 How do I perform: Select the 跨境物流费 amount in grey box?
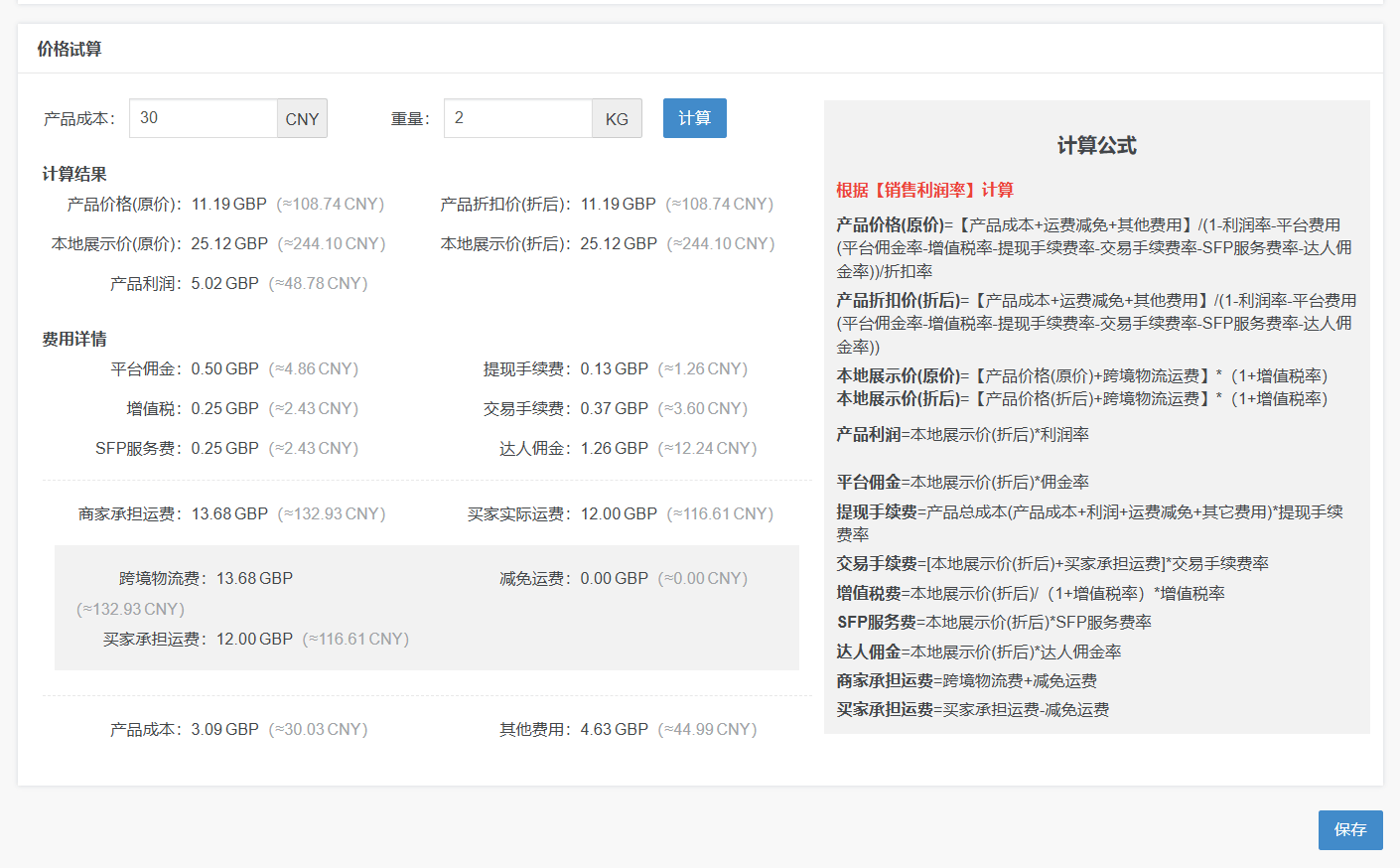[x=254, y=578]
